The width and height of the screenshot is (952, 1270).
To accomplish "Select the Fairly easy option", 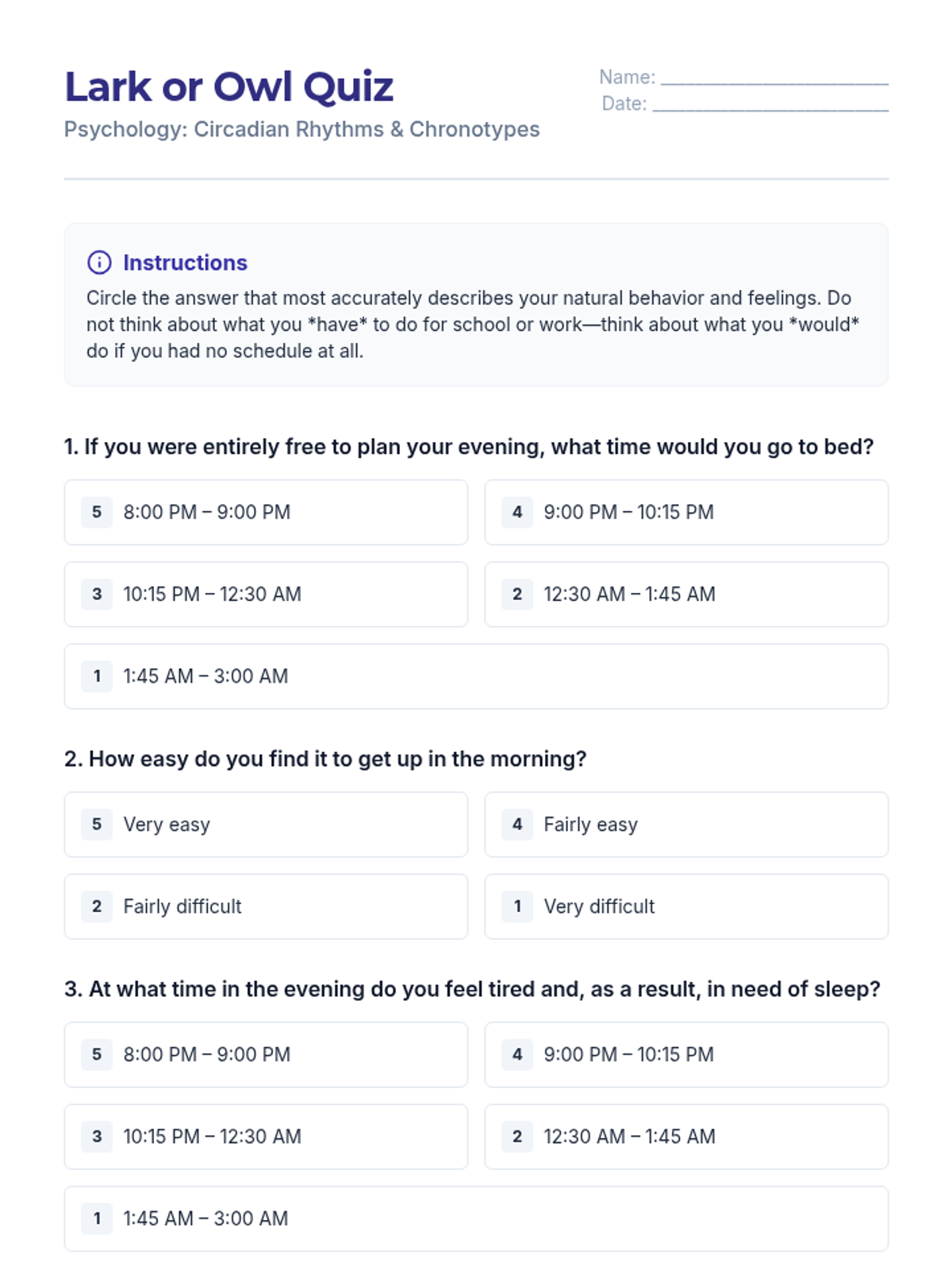I will click(686, 824).
